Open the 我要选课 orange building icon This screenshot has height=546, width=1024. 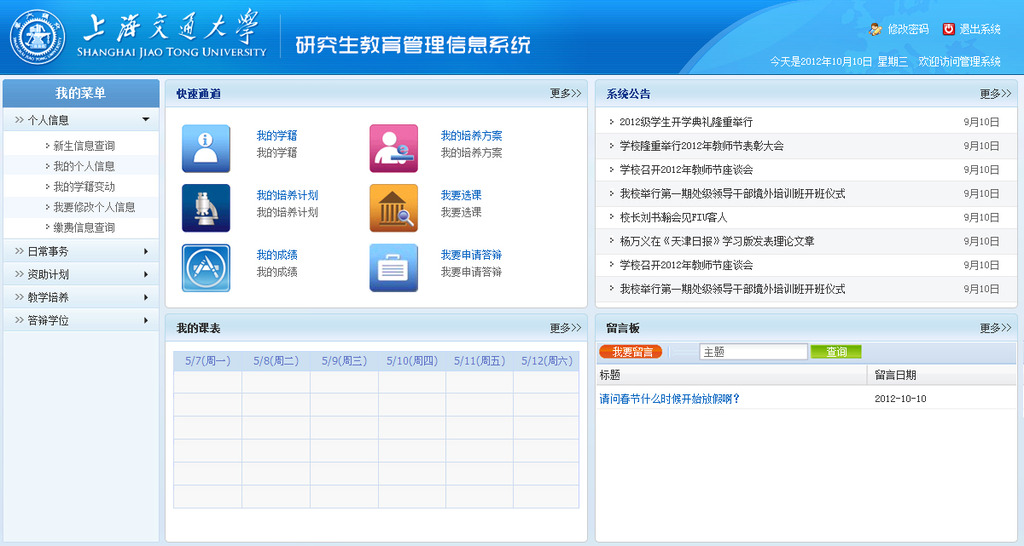pos(393,208)
